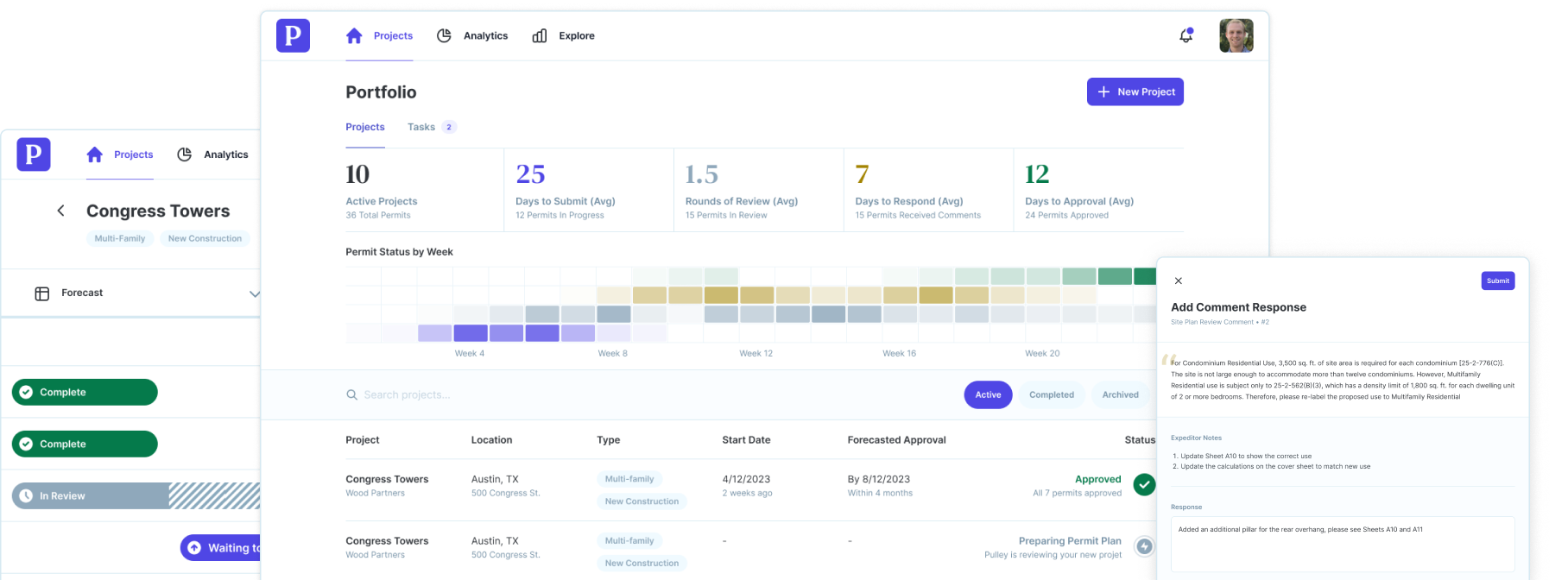Select the Active filter pill
This screenshot has height=580, width=1568.
click(988, 394)
